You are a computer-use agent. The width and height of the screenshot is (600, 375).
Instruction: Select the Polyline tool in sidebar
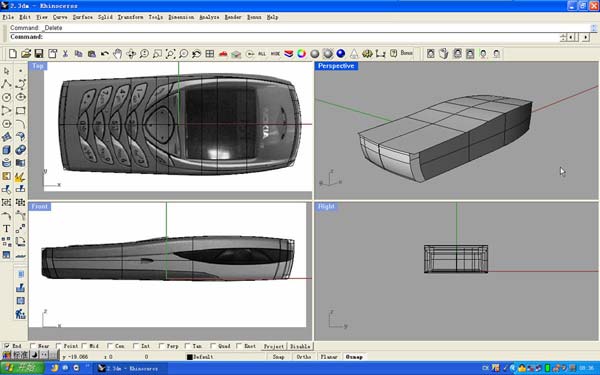[x=7, y=84]
